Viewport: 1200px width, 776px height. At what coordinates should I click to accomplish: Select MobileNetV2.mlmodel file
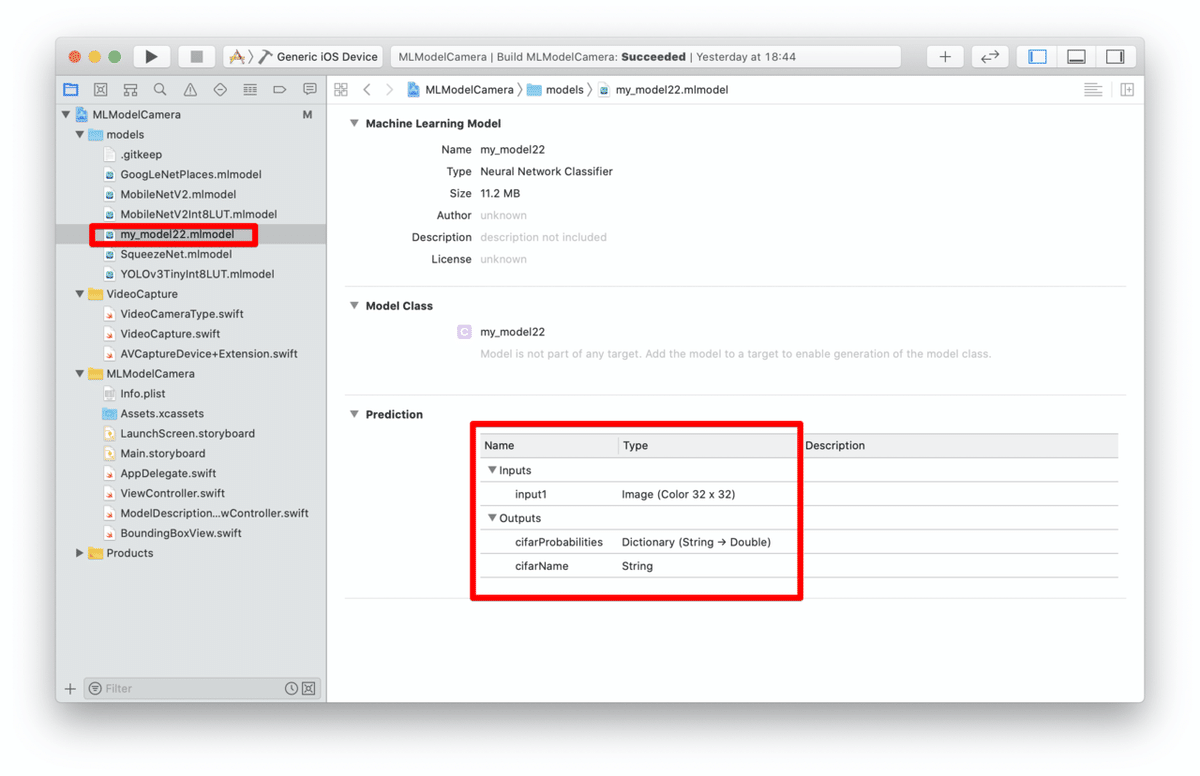[178, 194]
